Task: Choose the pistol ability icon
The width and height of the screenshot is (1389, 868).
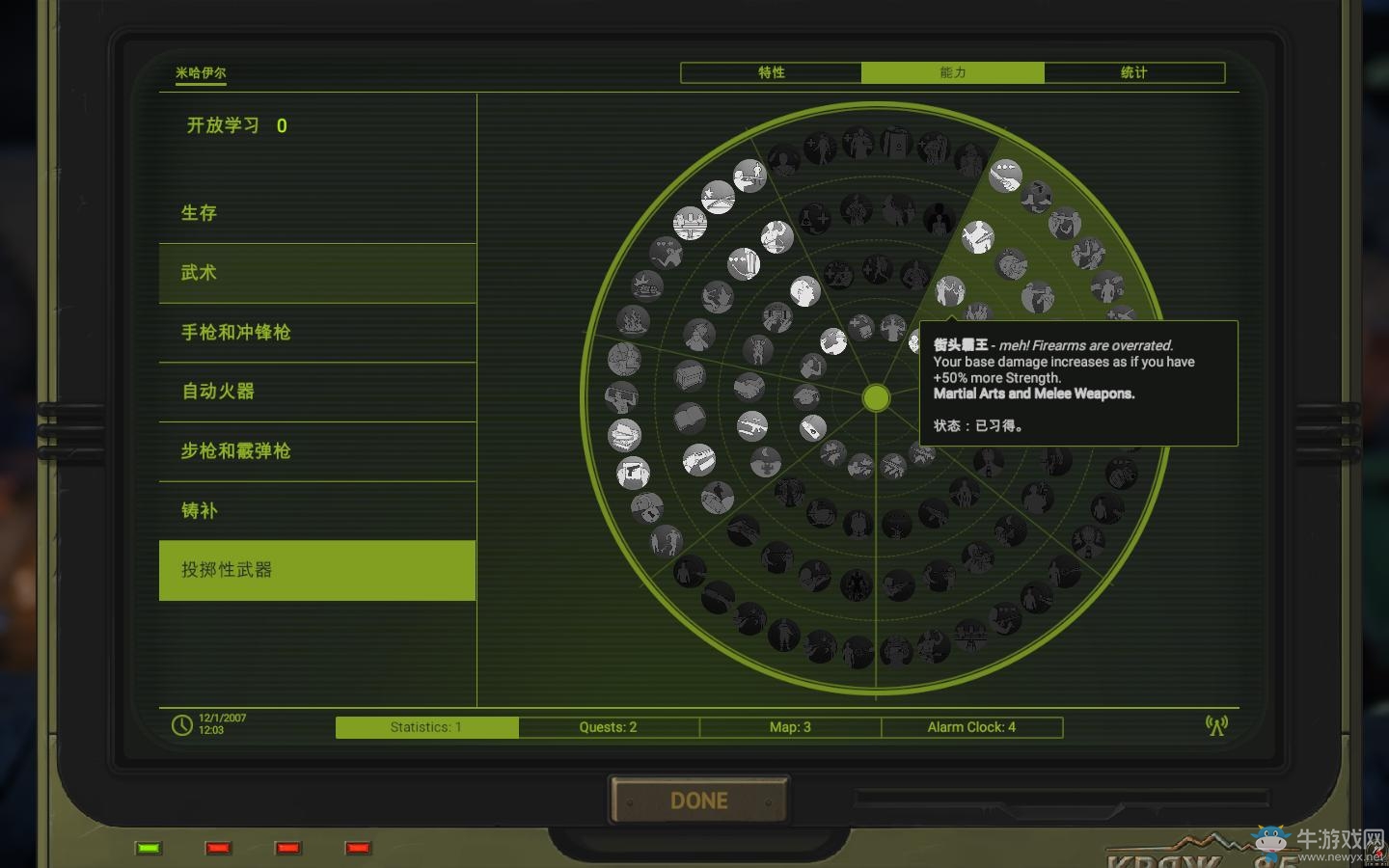Action: point(633,473)
